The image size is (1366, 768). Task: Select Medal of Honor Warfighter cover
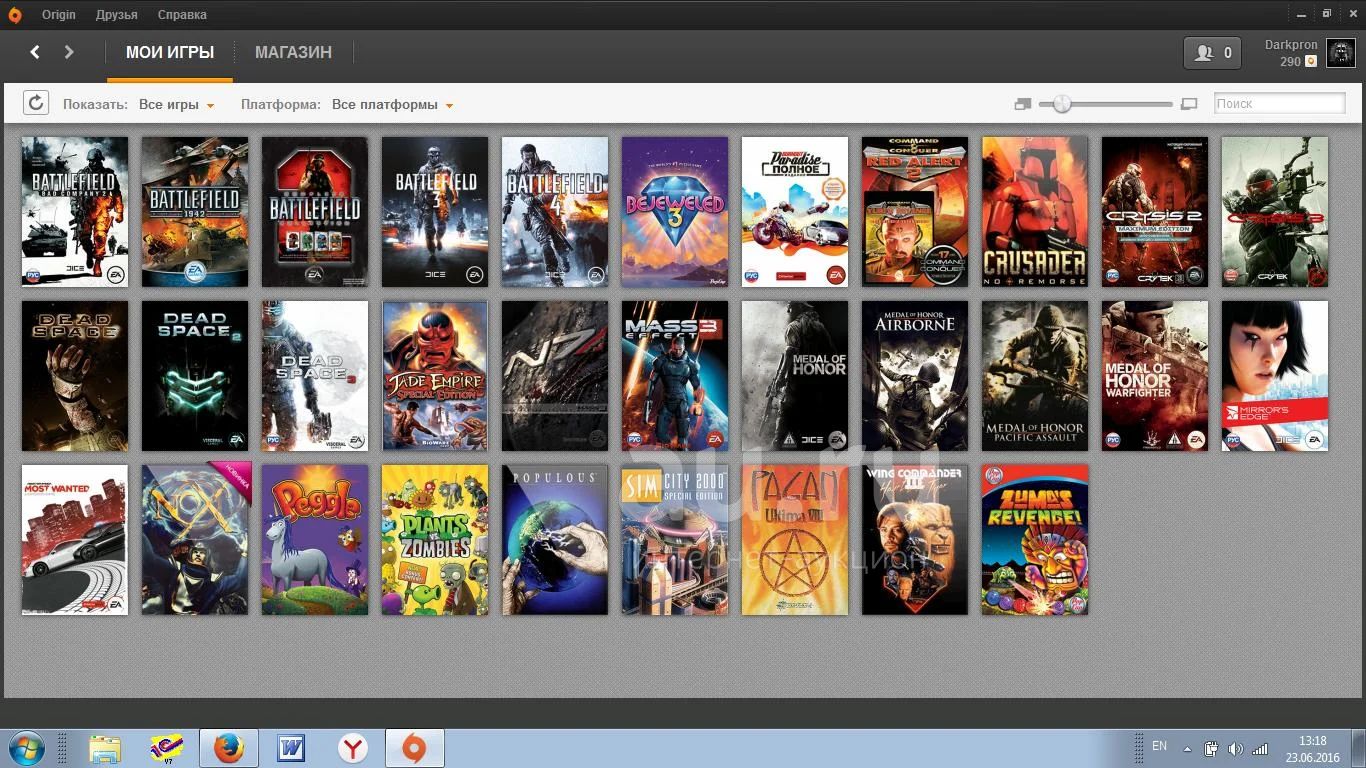click(x=1155, y=376)
